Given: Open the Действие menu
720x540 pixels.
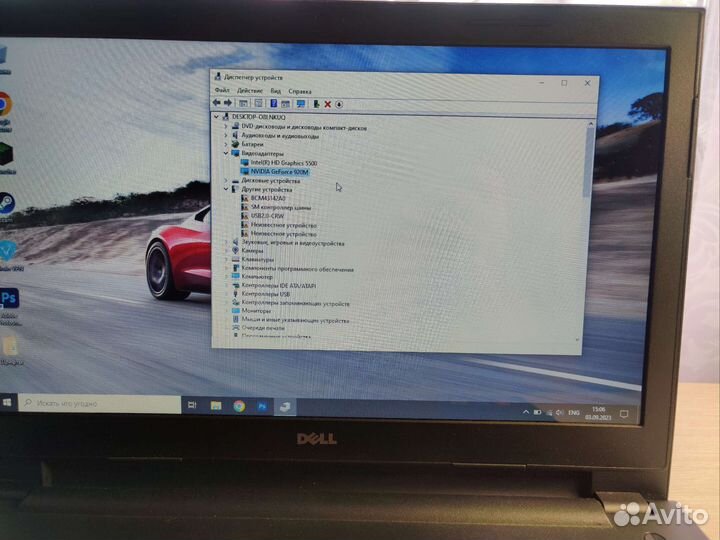Looking at the screenshot, I should pos(250,90).
